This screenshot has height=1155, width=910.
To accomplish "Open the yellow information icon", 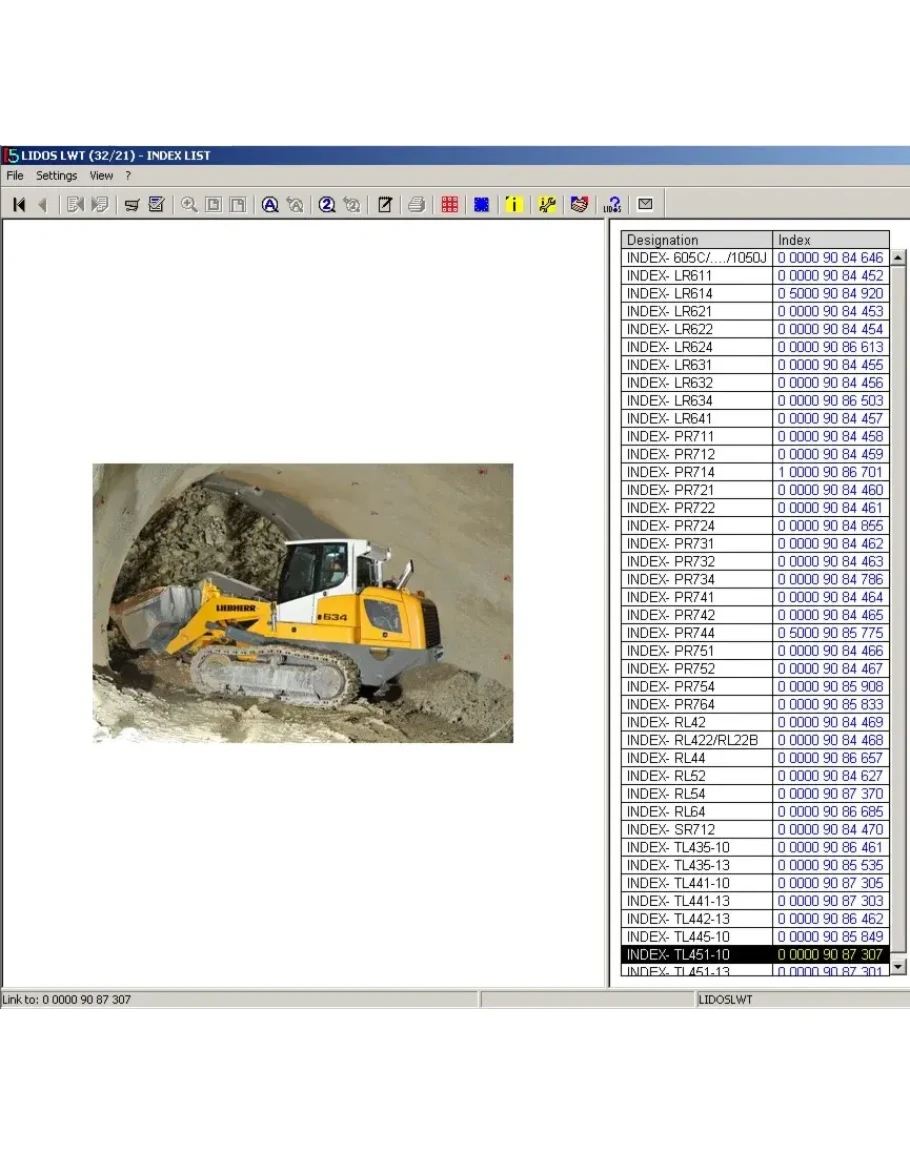I will (513, 205).
